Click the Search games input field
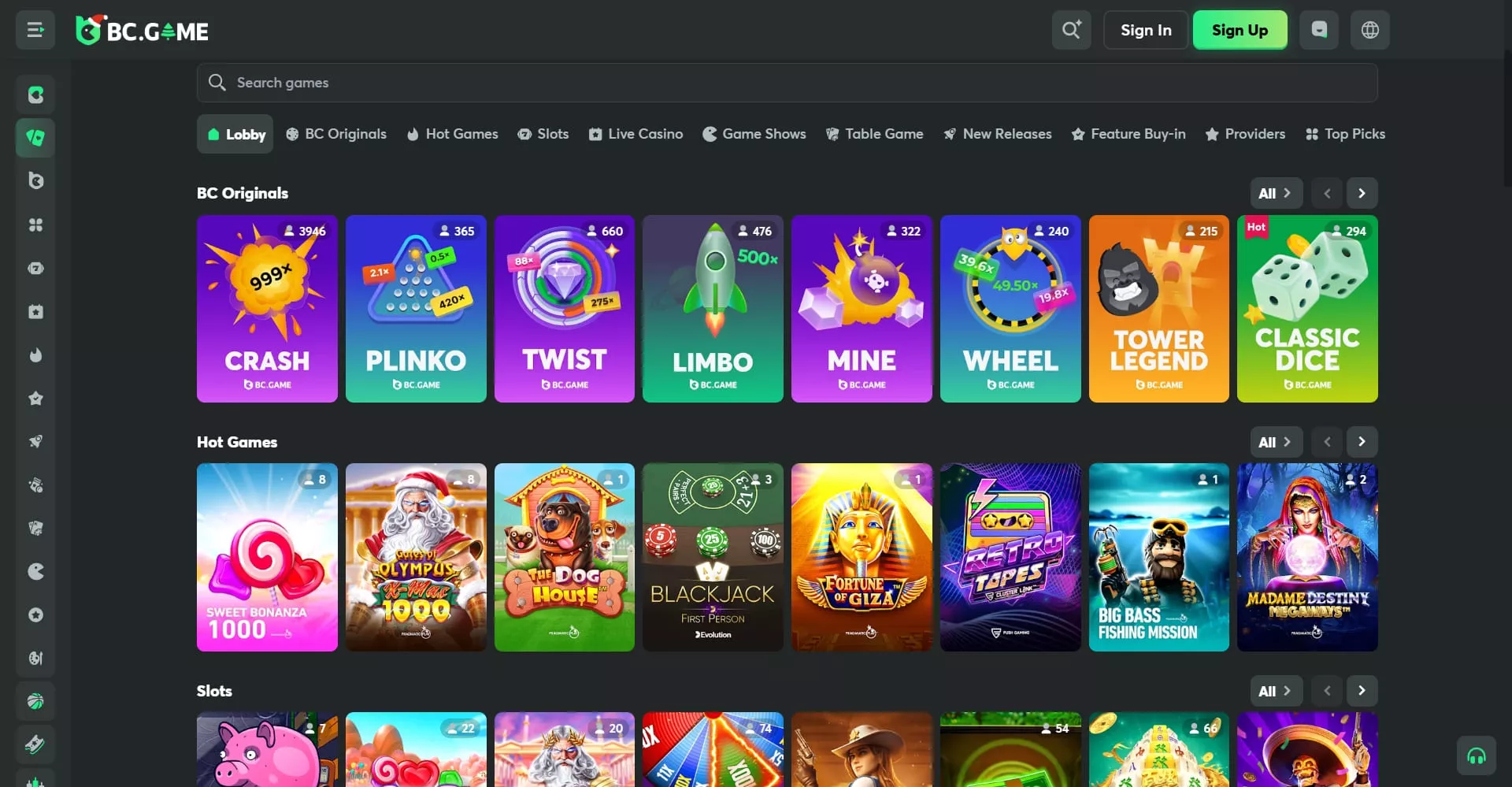1512x787 pixels. click(787, 83)
